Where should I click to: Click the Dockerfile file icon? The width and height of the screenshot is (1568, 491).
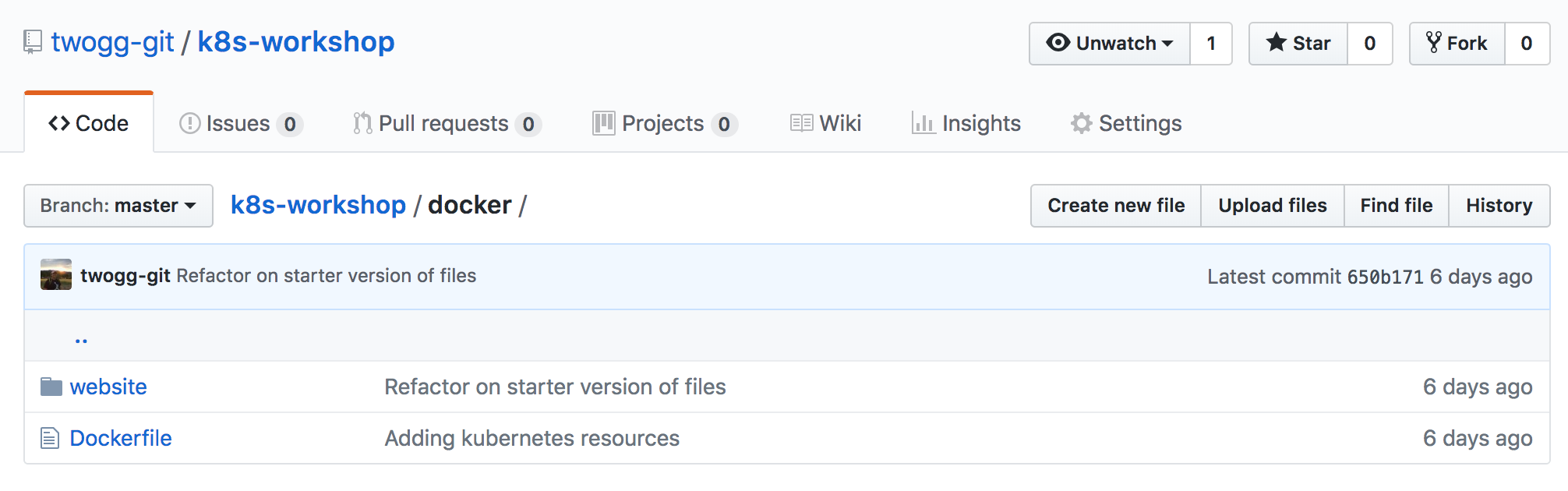coord(50,438)
